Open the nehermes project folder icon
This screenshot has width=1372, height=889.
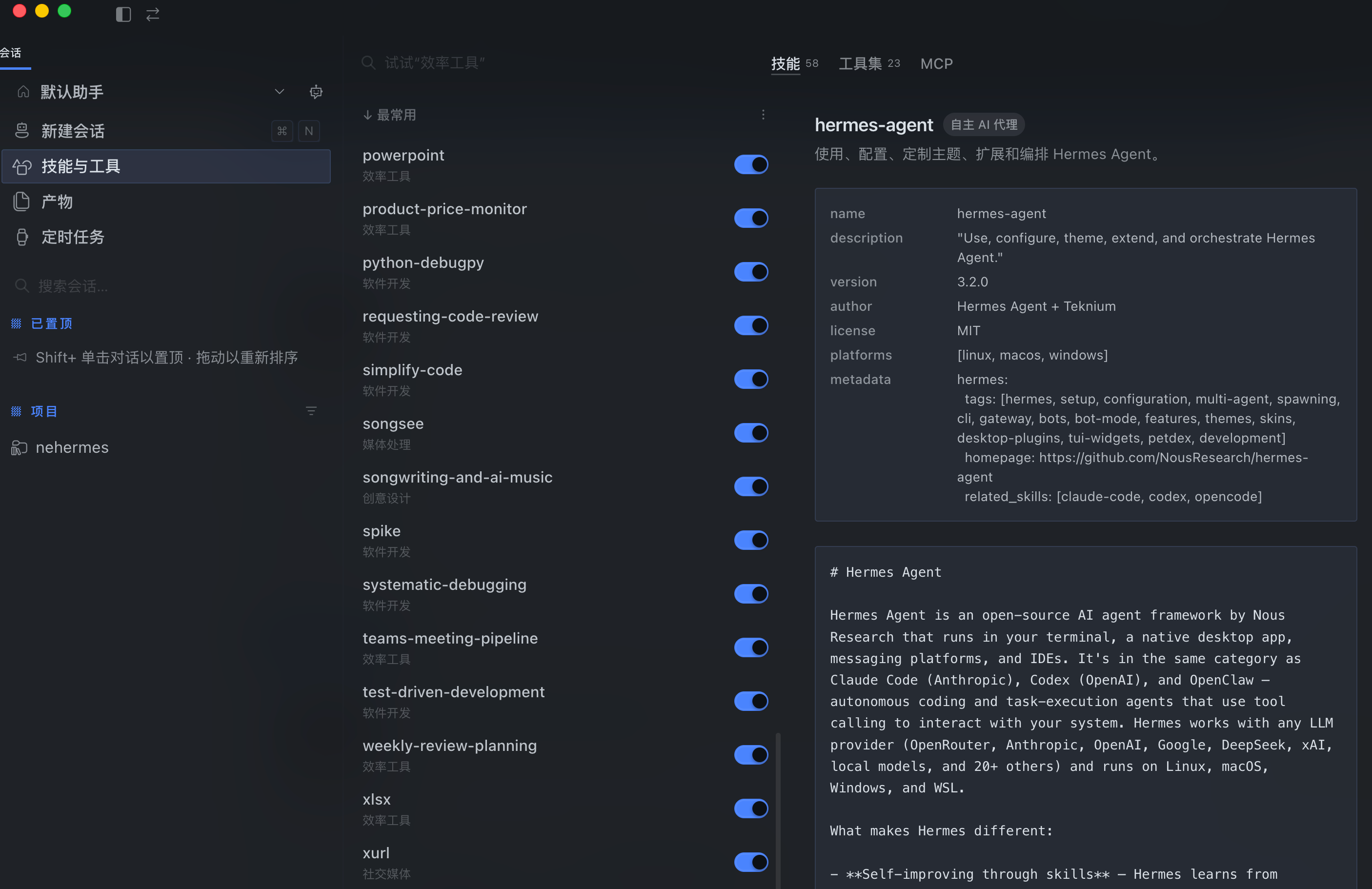tap(19, 448)
